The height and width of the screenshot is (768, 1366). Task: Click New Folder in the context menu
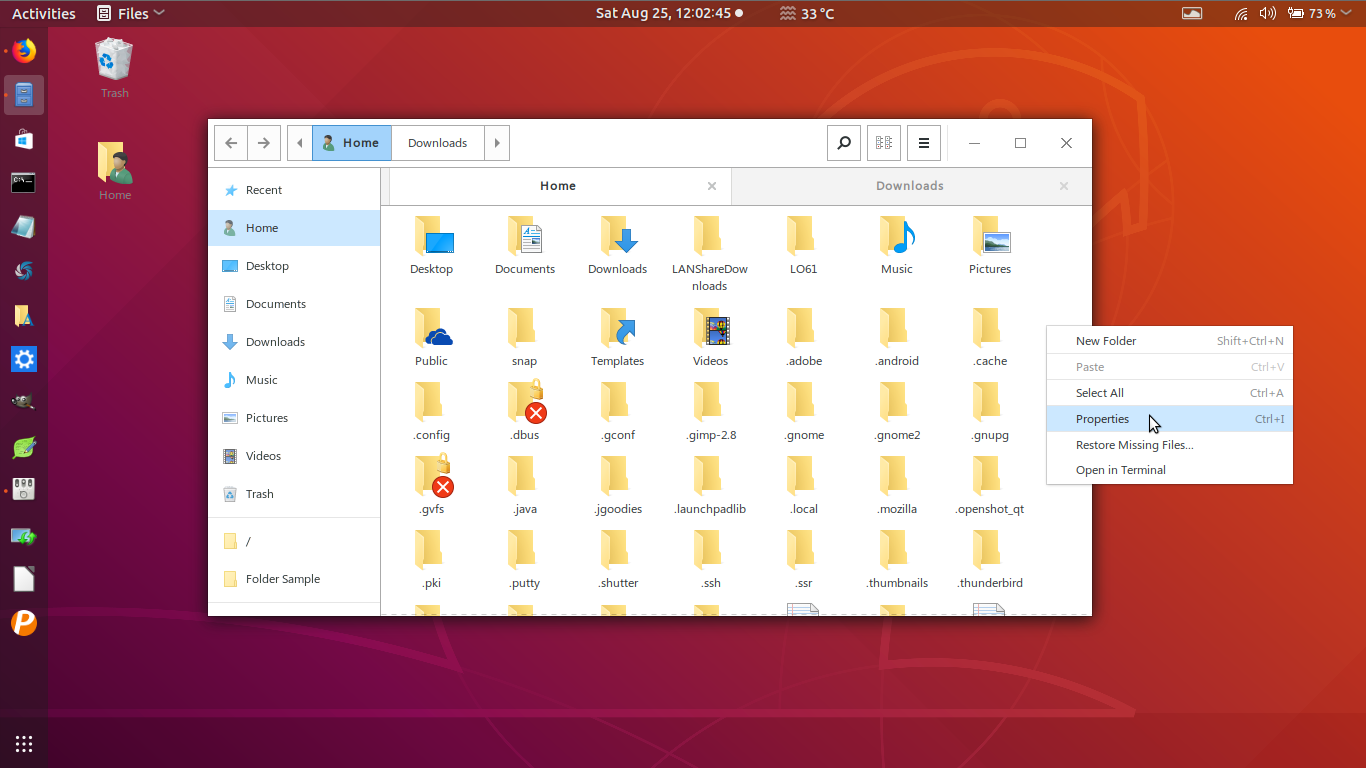point(1105,340)
